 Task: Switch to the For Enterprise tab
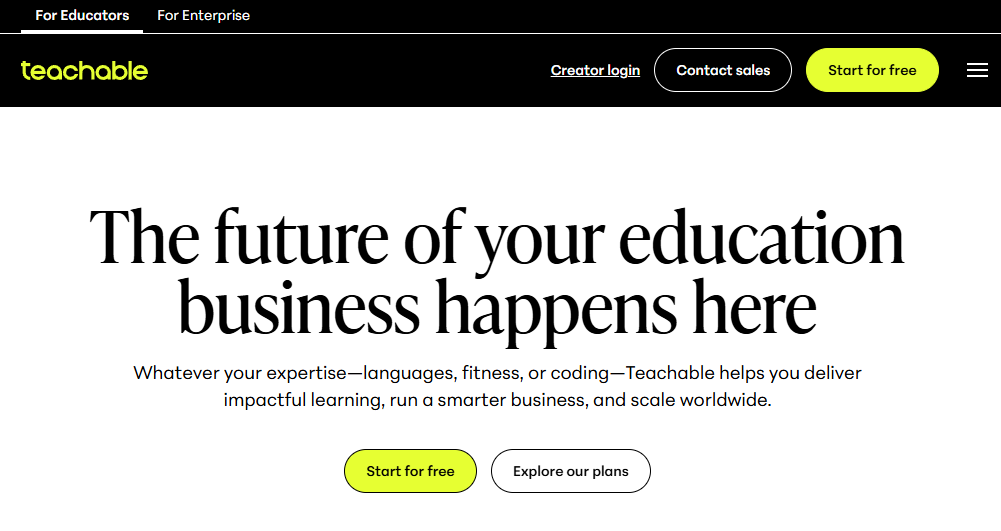coord(204,15)
